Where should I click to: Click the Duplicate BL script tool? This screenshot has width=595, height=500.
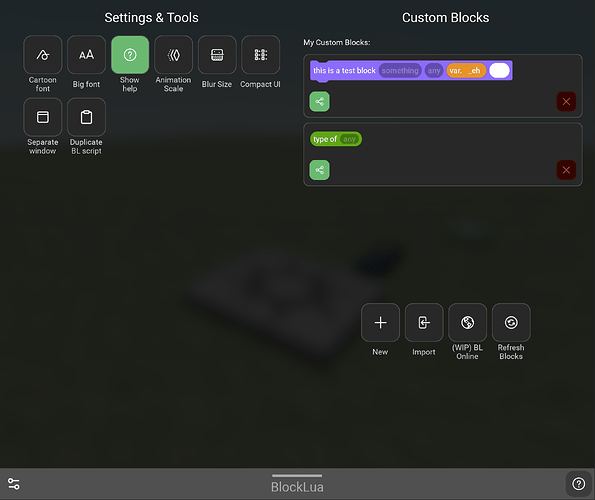(x=86, y=117)
